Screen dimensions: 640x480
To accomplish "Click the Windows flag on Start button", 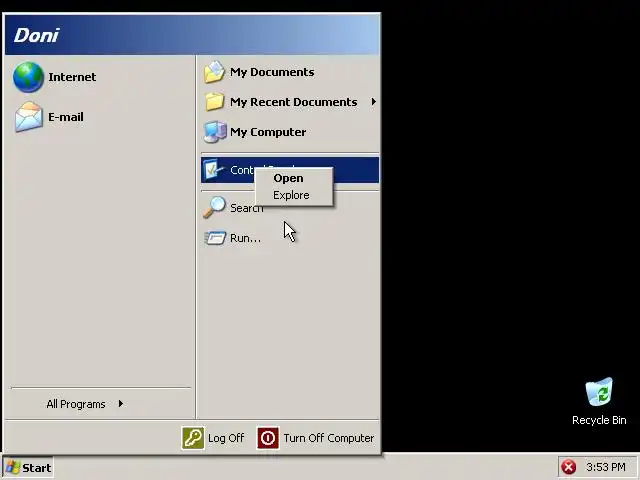I will point(13,468).
